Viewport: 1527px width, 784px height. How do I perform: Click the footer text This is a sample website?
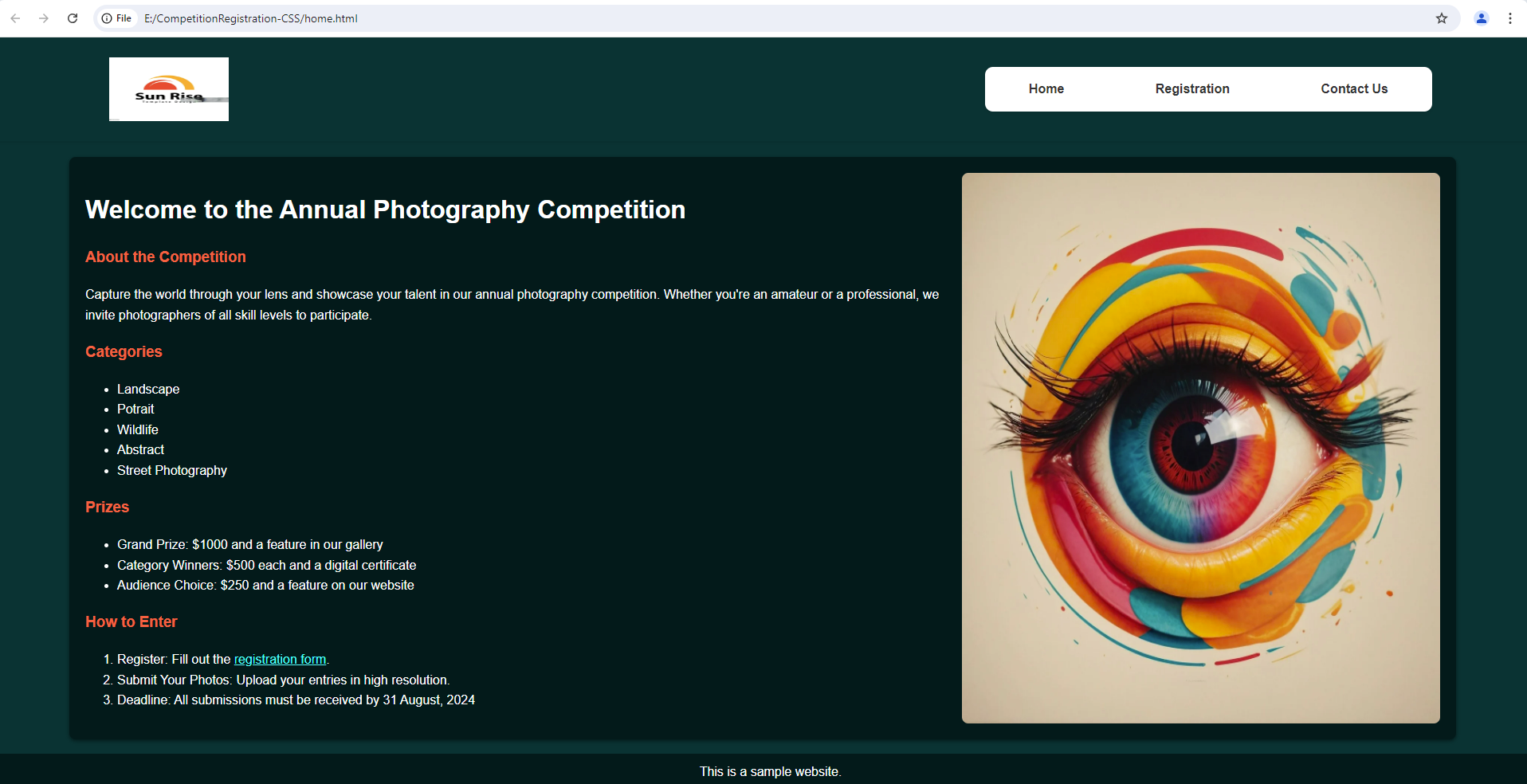tap(769, 771)
